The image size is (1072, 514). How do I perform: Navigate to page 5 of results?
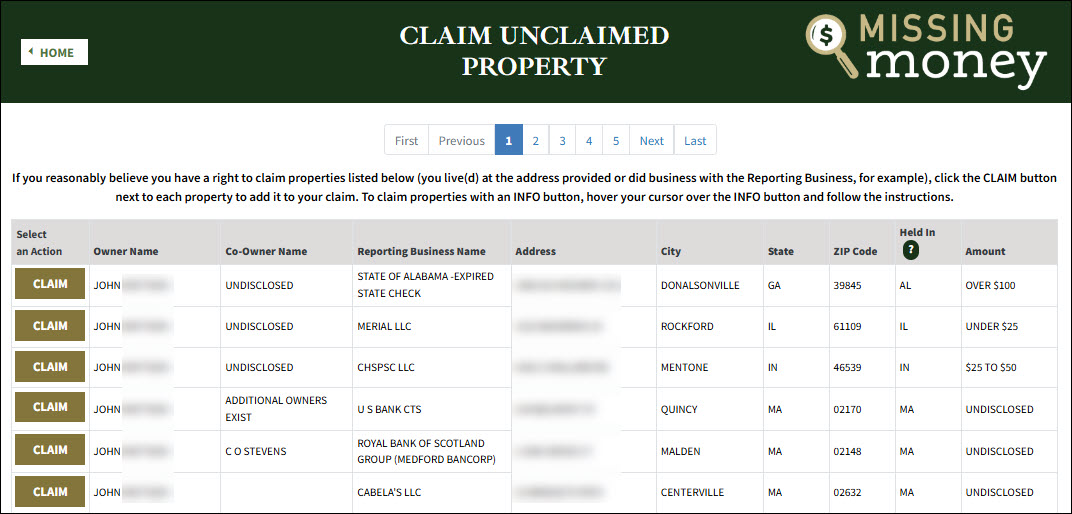pyautogui.click(x=616, y=141)
